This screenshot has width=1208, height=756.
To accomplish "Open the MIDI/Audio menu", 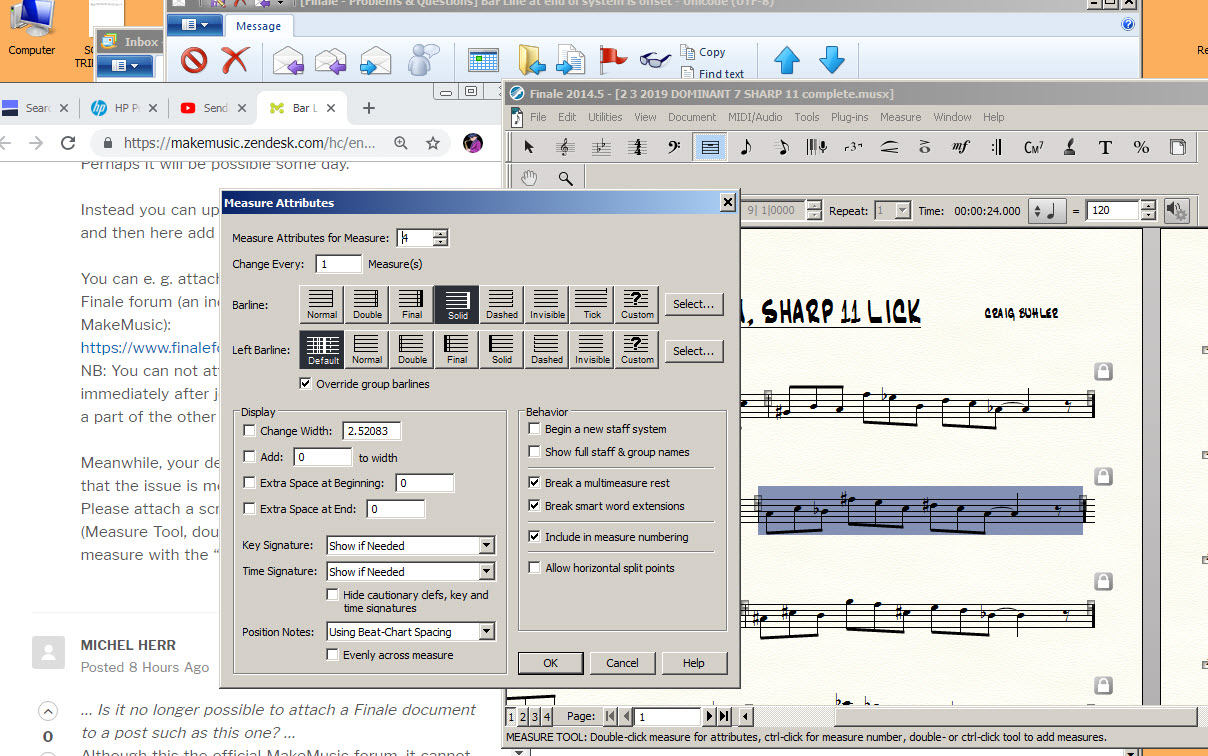I will [755, 117].
